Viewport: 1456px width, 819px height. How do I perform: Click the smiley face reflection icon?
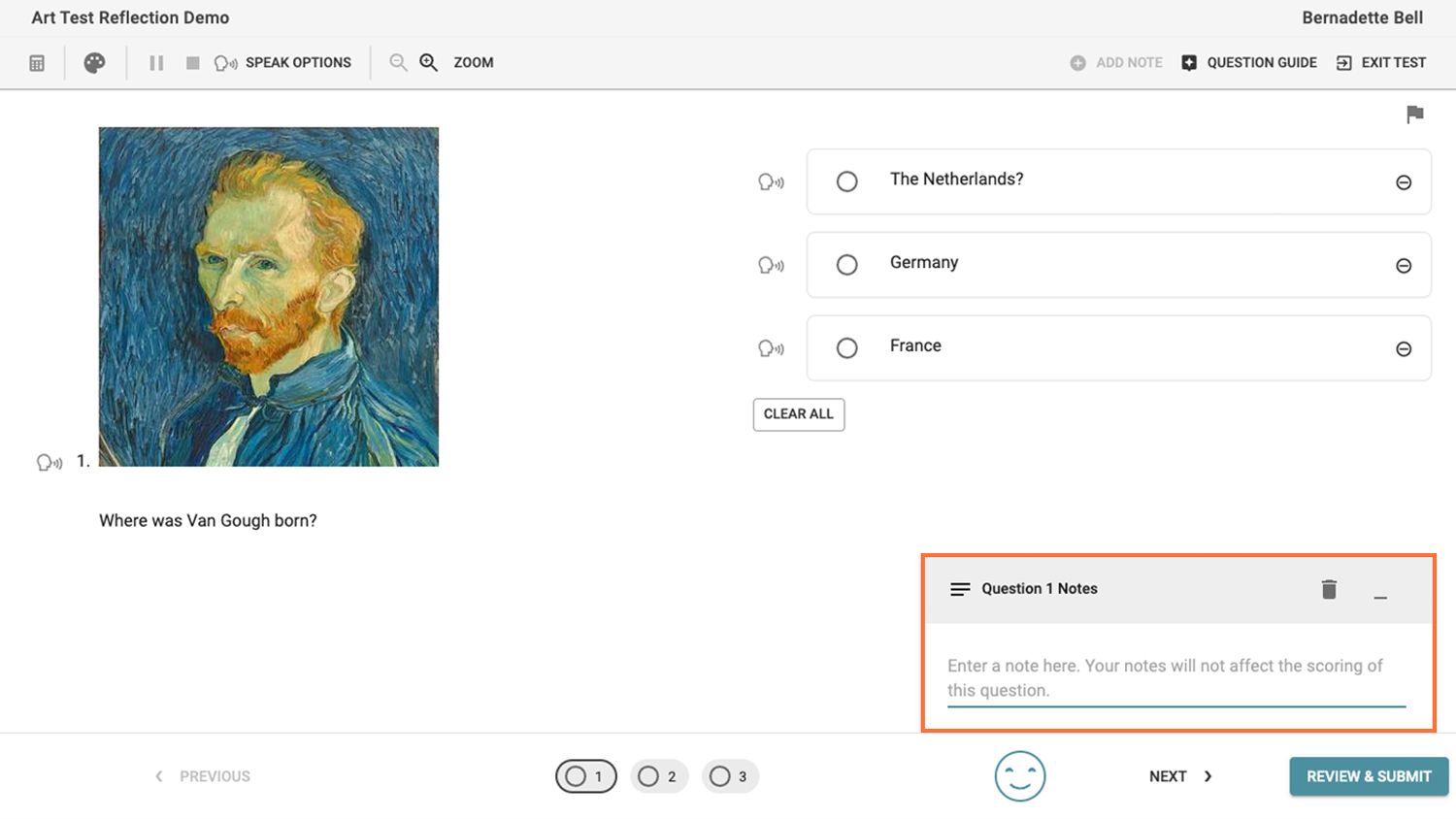[1020, 776]
